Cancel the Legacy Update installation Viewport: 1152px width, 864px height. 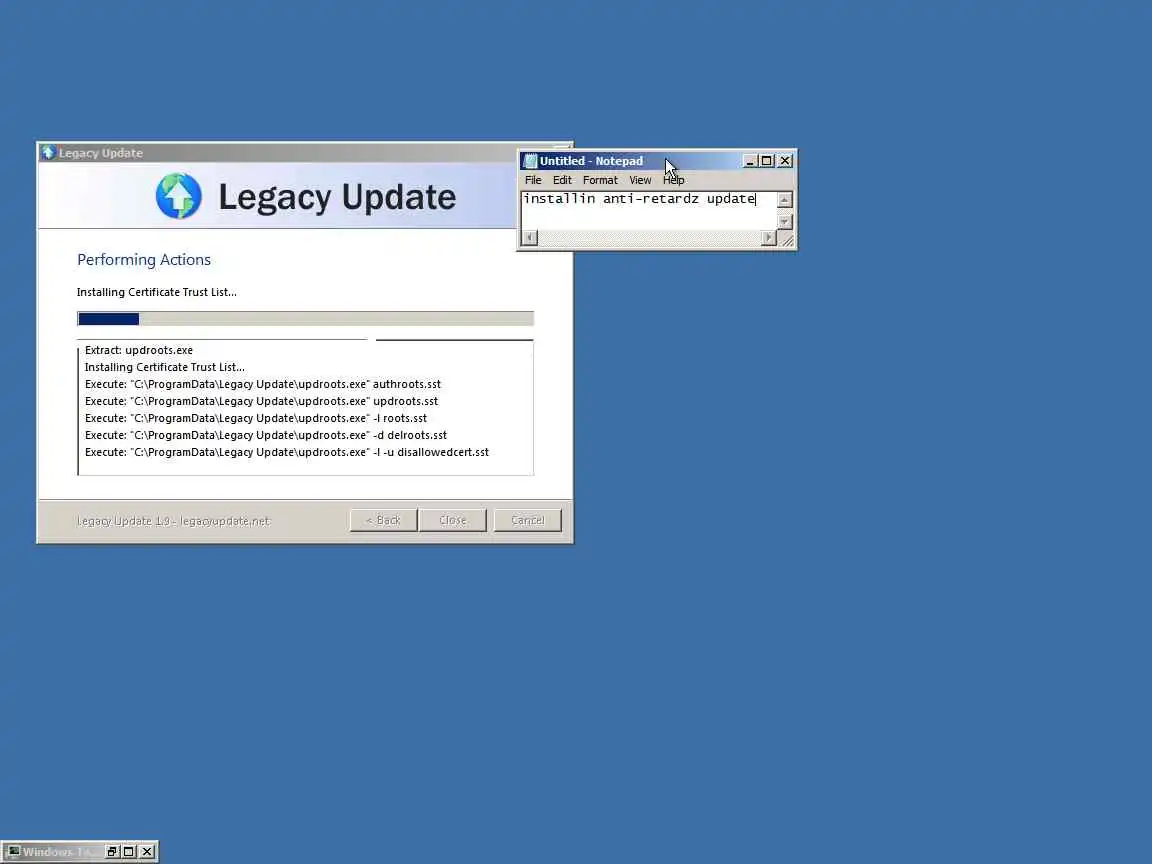point(528,520)
